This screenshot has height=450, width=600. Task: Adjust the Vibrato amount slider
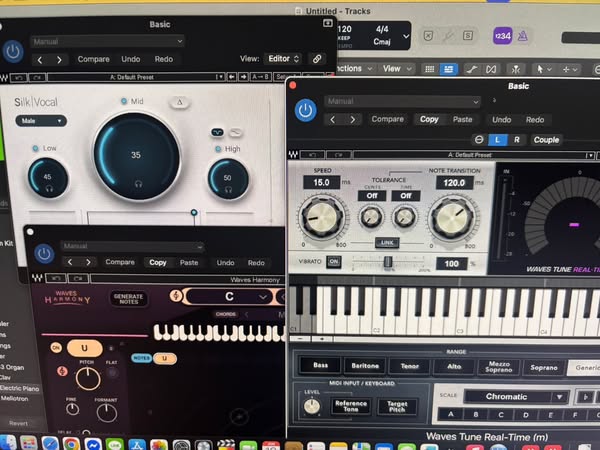coord(386,262)
